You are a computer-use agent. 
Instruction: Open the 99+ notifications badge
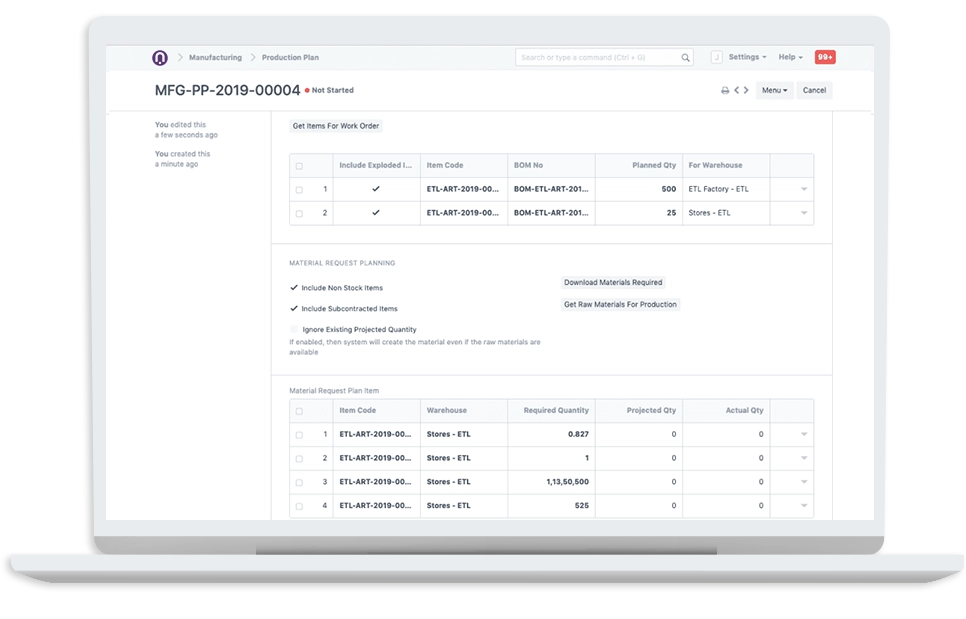[825, 57]
